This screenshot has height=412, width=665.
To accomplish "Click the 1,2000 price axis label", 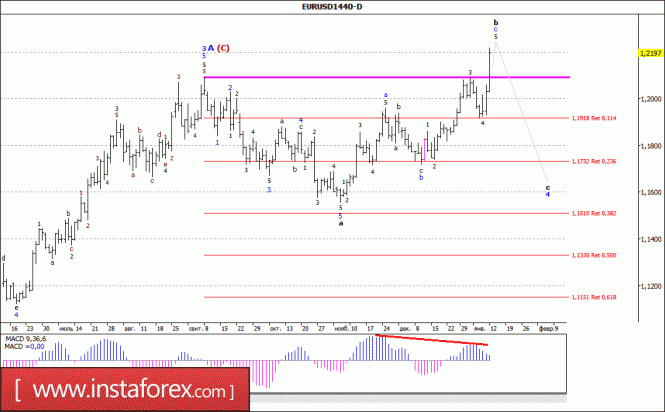I will [651, 99].
